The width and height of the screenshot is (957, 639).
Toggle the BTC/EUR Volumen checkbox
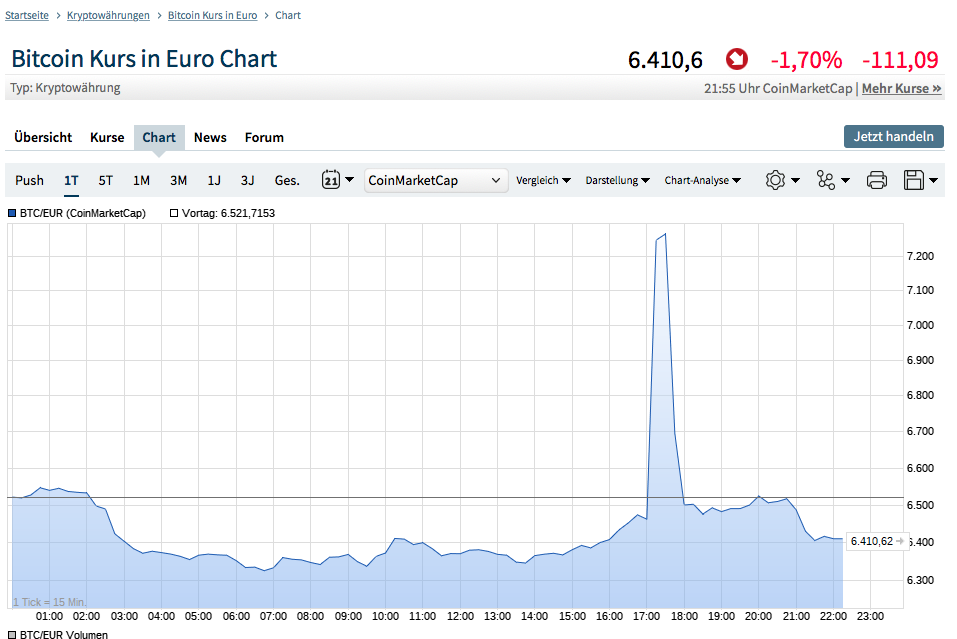coord(12,635)
